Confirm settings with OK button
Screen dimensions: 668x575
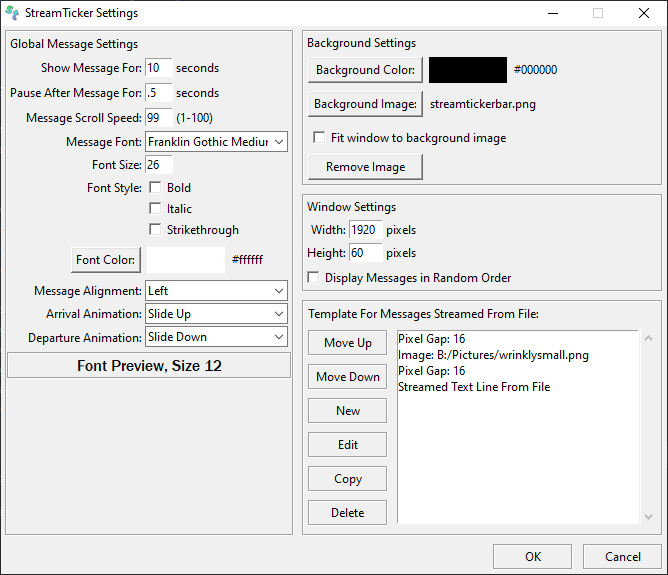pos(533,556)
